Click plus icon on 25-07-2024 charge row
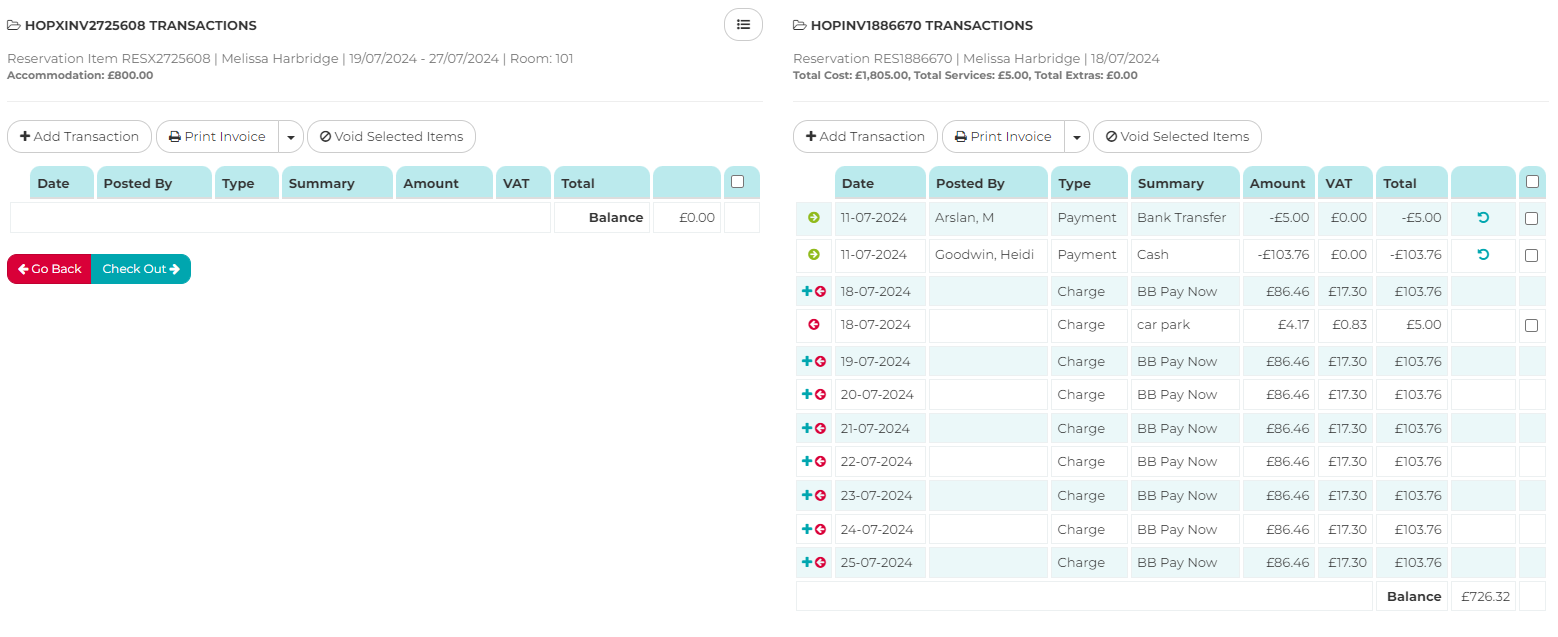The image size is (1558, 637). (807, 562)
